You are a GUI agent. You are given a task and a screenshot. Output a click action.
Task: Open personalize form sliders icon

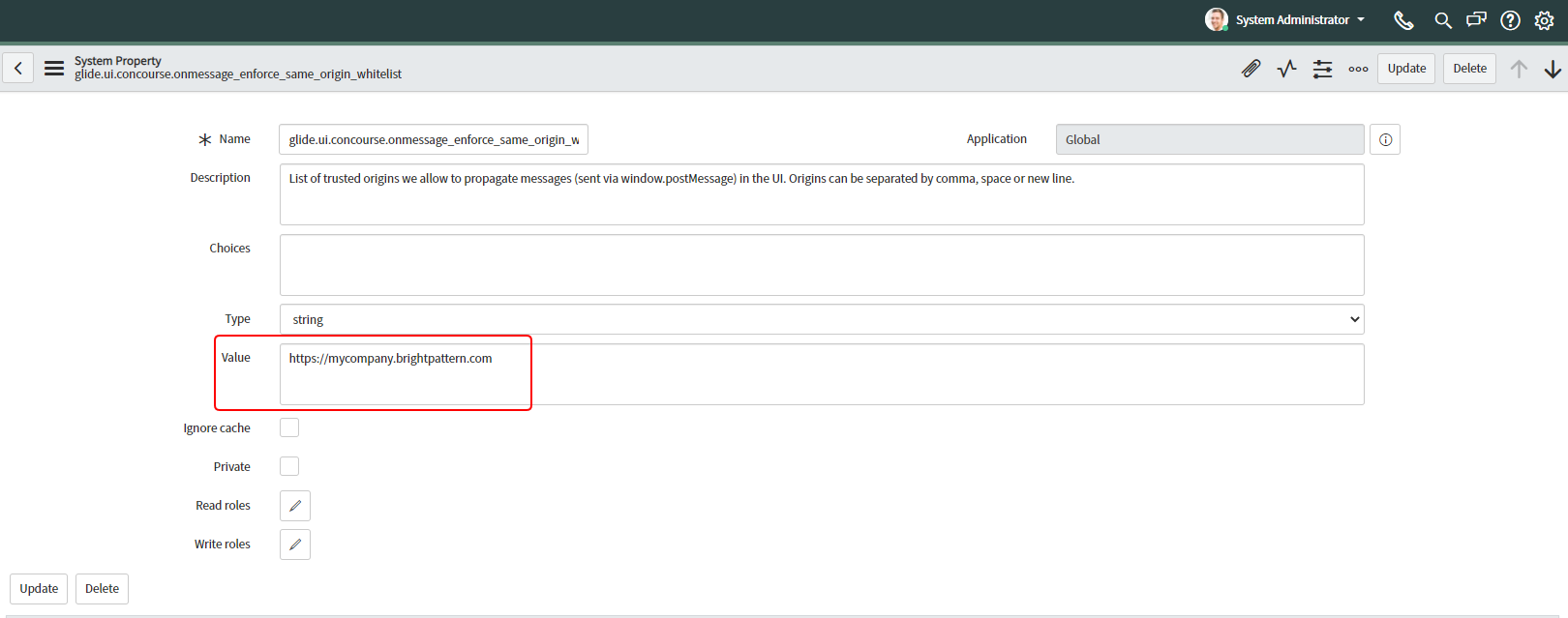click(x=1322, y=69)
